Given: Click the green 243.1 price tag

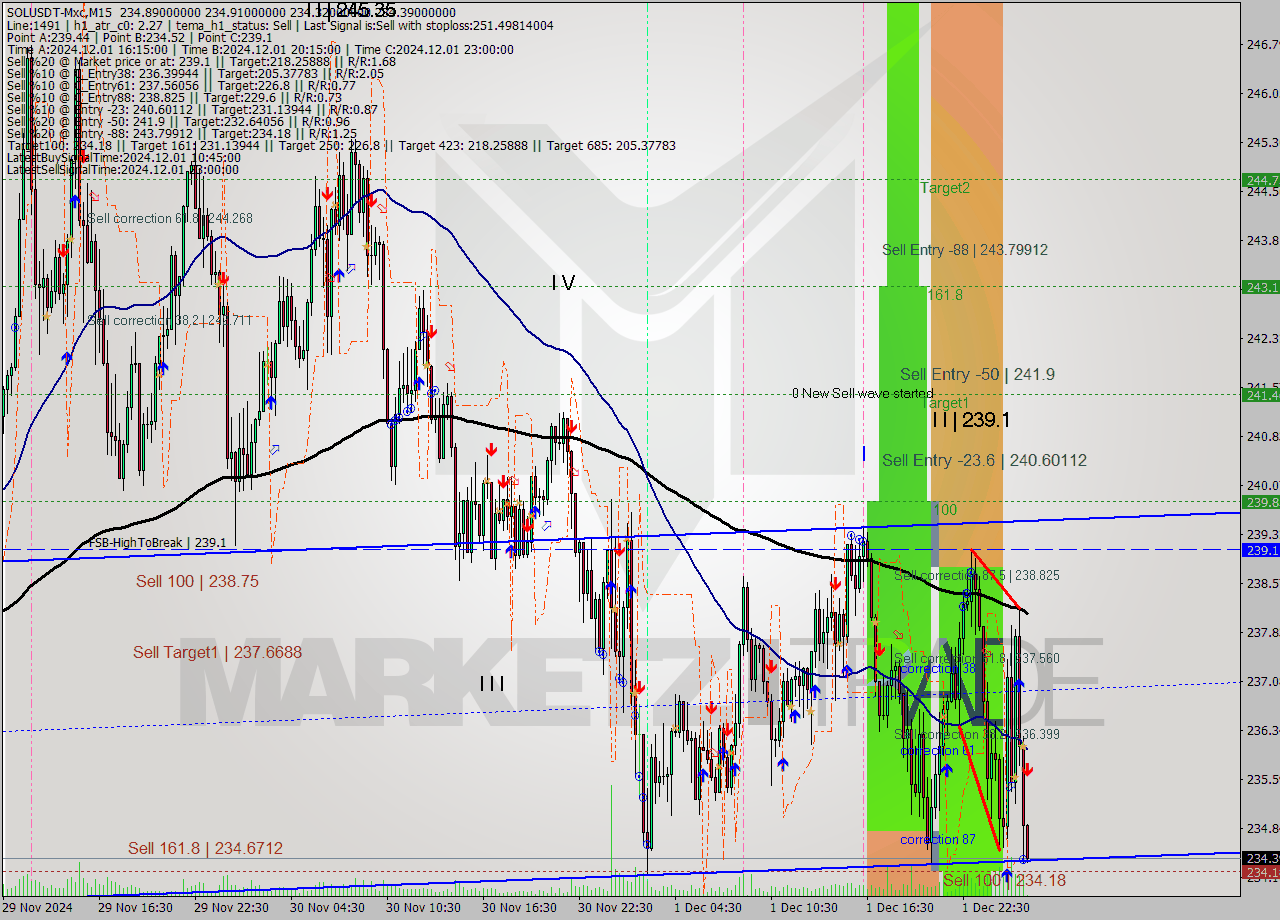Looking at the screenshot, I should click(x=1260, y=287).
